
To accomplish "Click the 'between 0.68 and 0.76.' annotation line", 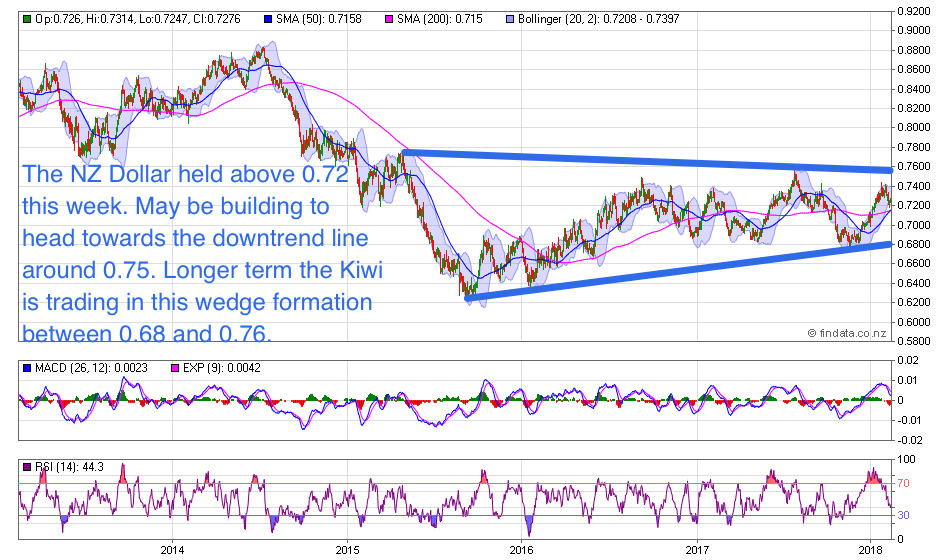I will point(147,333).
